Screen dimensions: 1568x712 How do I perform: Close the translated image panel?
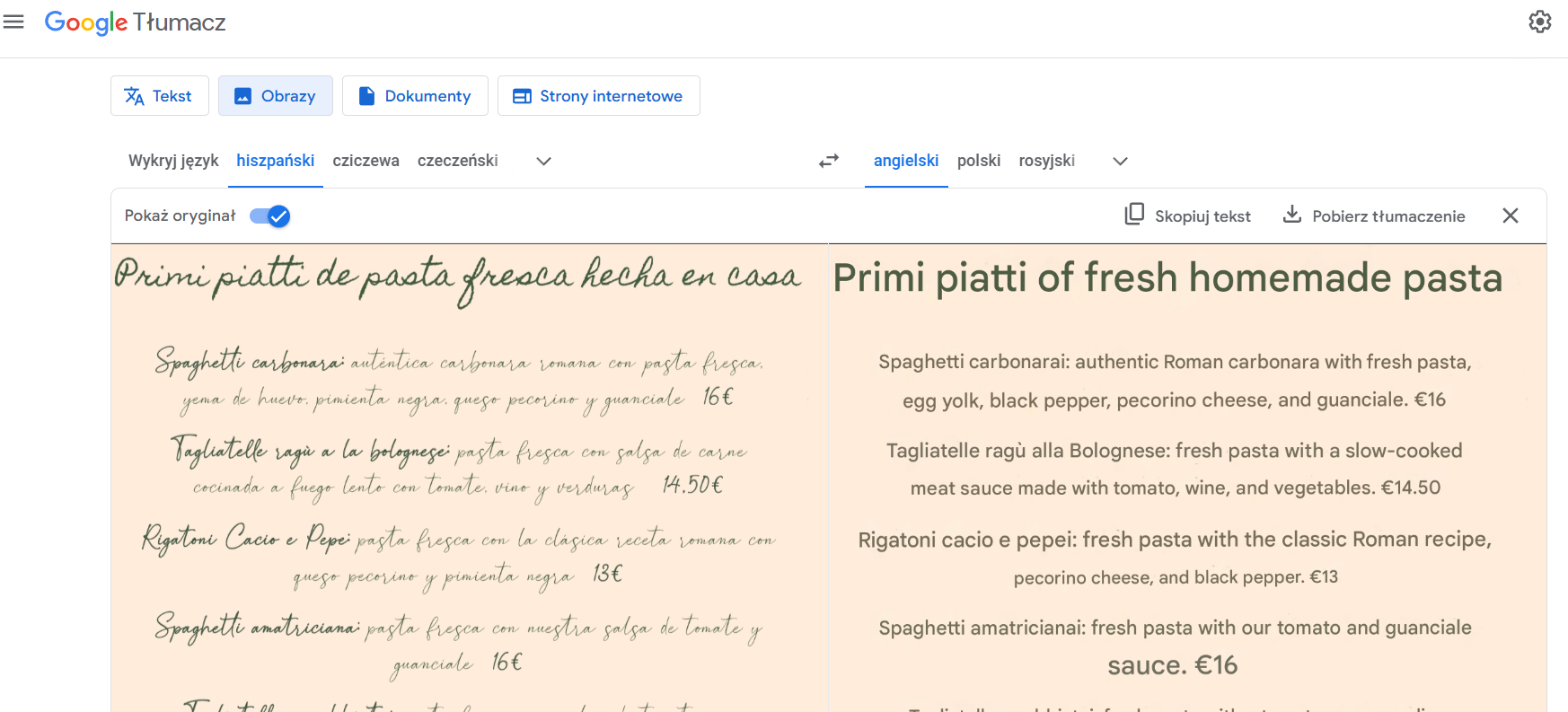1511,215
